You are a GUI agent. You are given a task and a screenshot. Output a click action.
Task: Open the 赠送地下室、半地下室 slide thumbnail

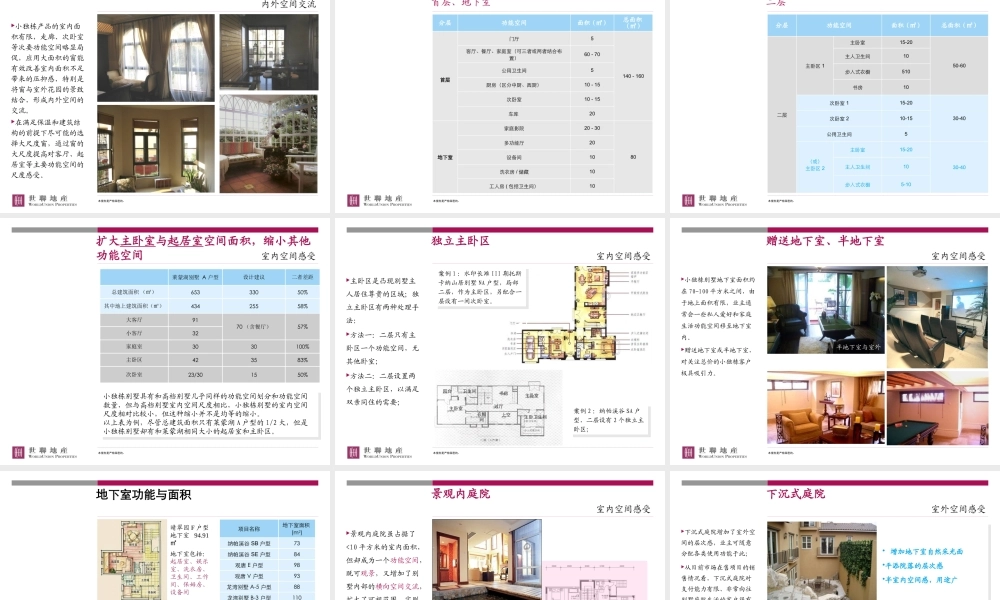834,342
